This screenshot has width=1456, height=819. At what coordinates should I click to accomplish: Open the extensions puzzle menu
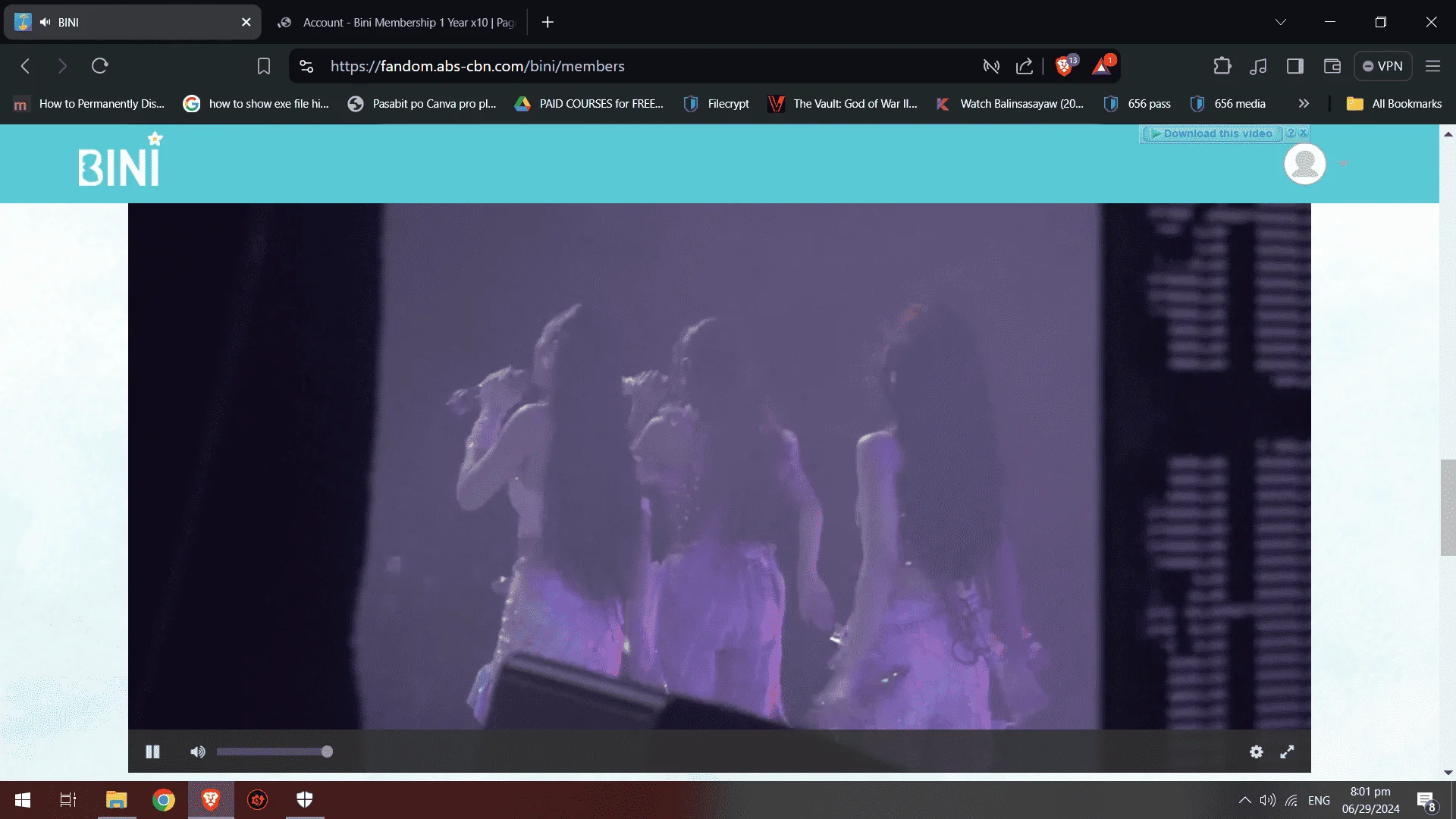[x=1222, y=66]
